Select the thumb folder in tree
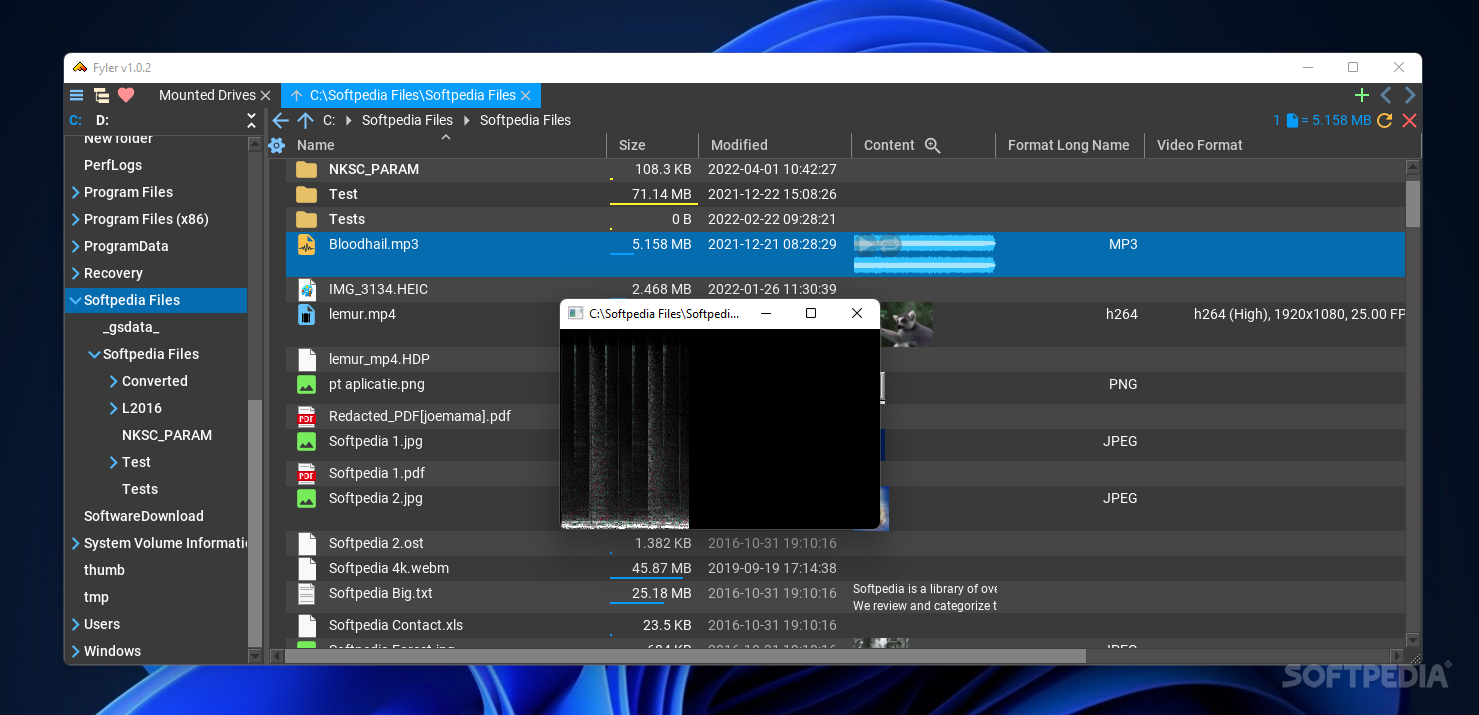The height and width of the screenshot is (715, 1479). point(104,570)
